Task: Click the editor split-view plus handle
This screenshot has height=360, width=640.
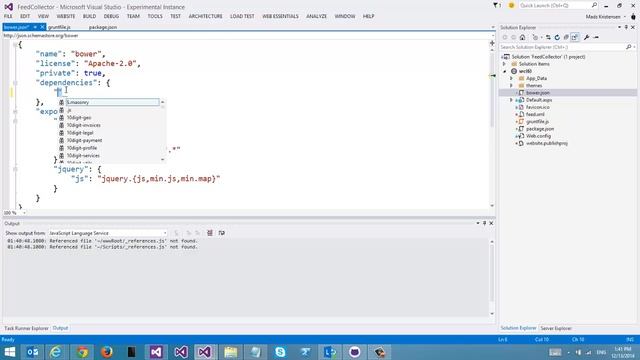Action: click(492, 43)
